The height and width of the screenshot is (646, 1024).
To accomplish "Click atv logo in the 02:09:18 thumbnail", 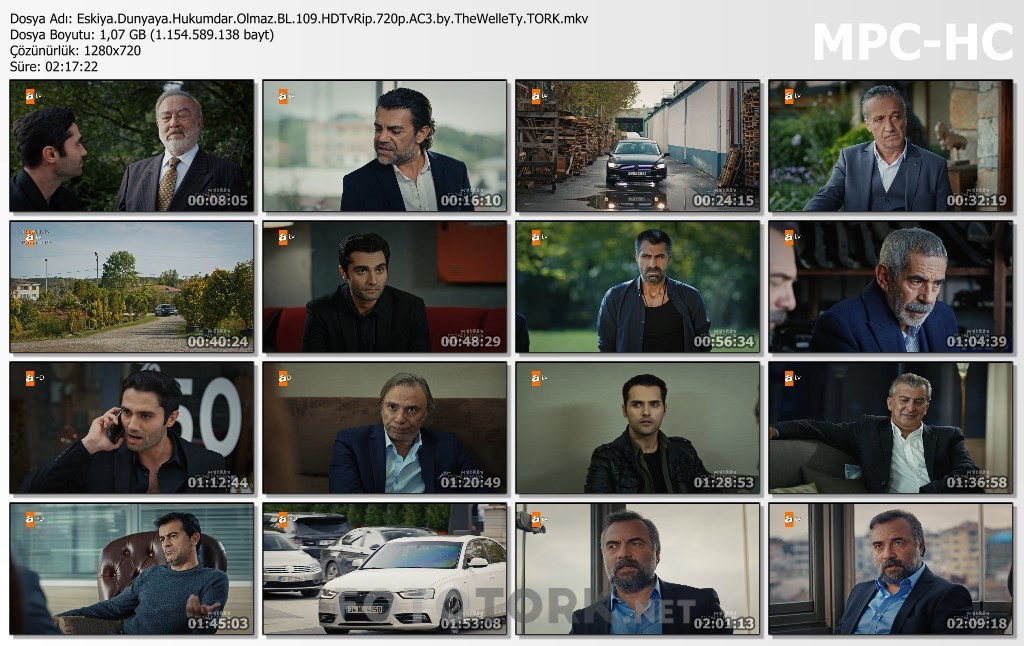I will tap(792, 519).
